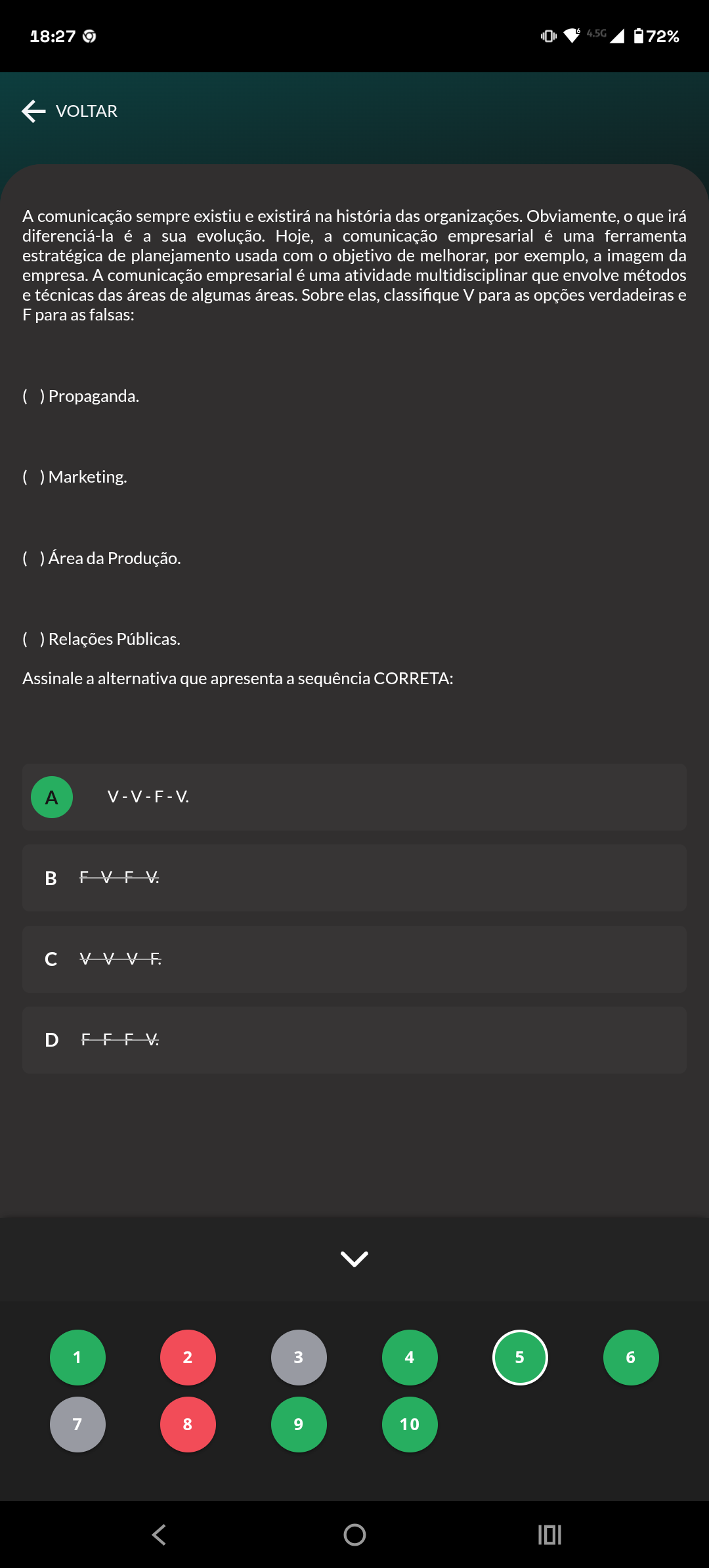
Task: Open Android recent apps icon
Action: tap(549, 1535)
